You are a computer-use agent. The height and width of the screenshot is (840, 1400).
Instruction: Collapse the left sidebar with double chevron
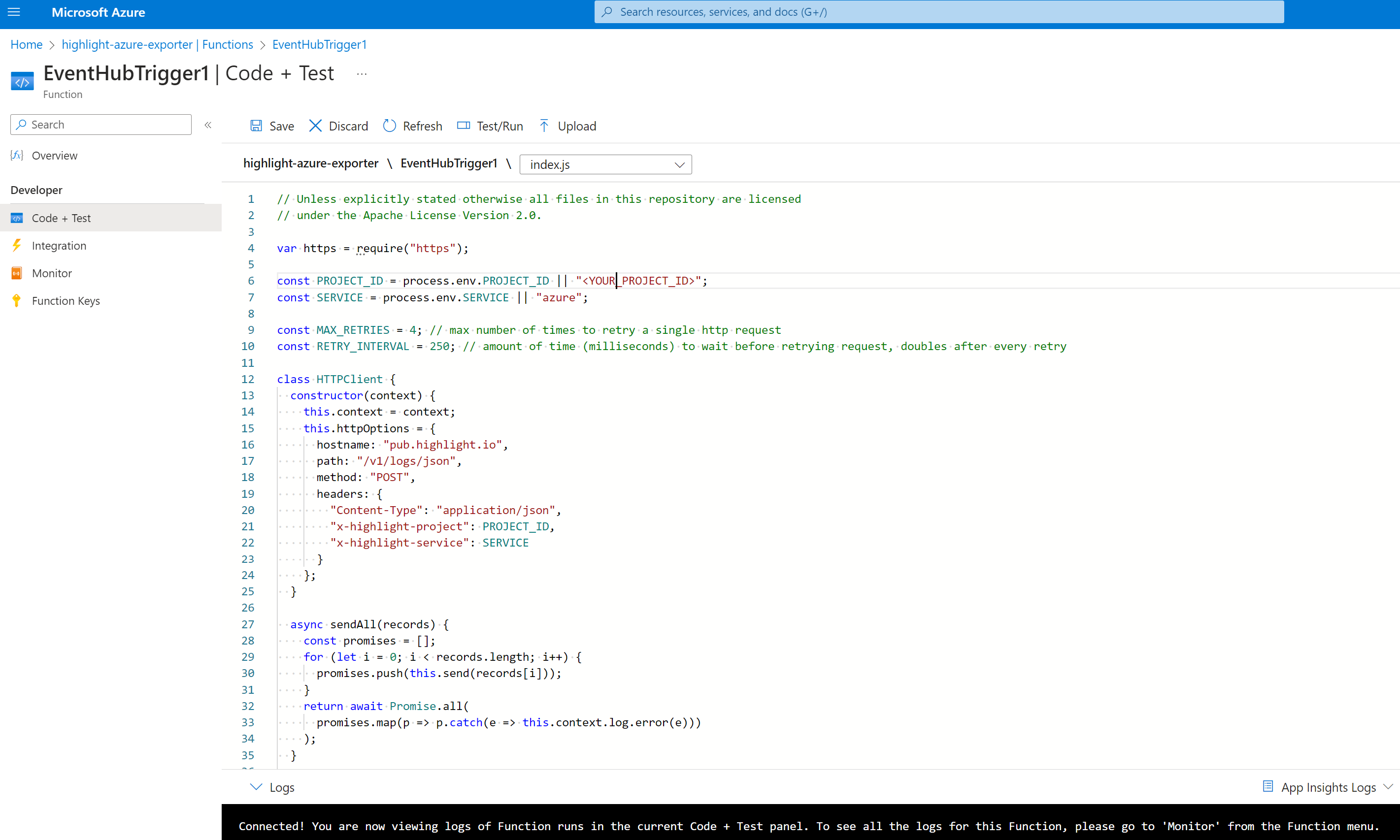pyautogui.click(x=208, y=125)
